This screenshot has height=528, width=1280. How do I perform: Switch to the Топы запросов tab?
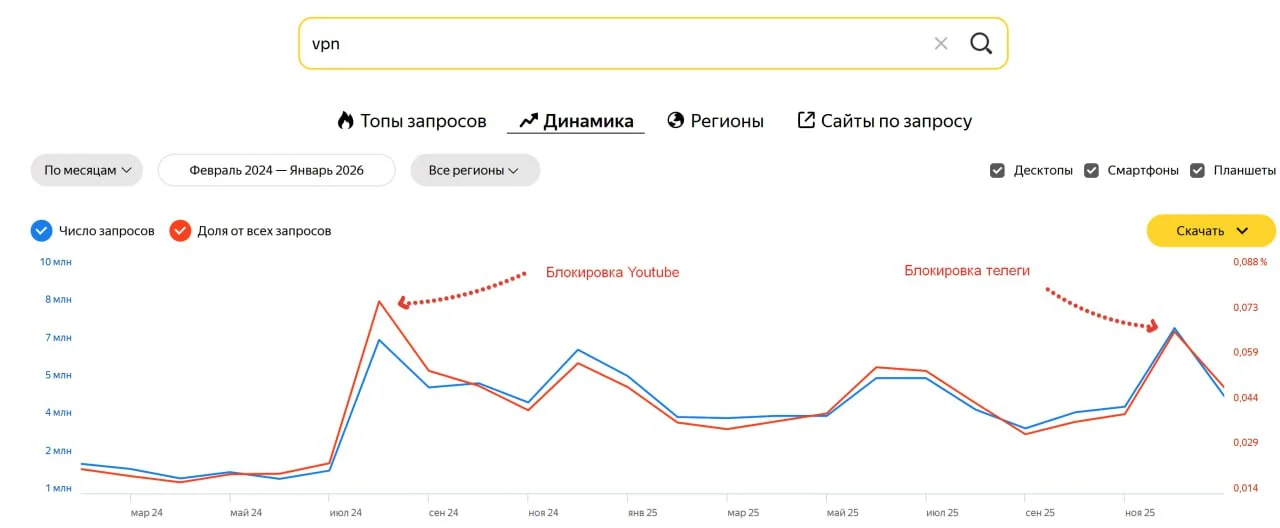(423, 121)
